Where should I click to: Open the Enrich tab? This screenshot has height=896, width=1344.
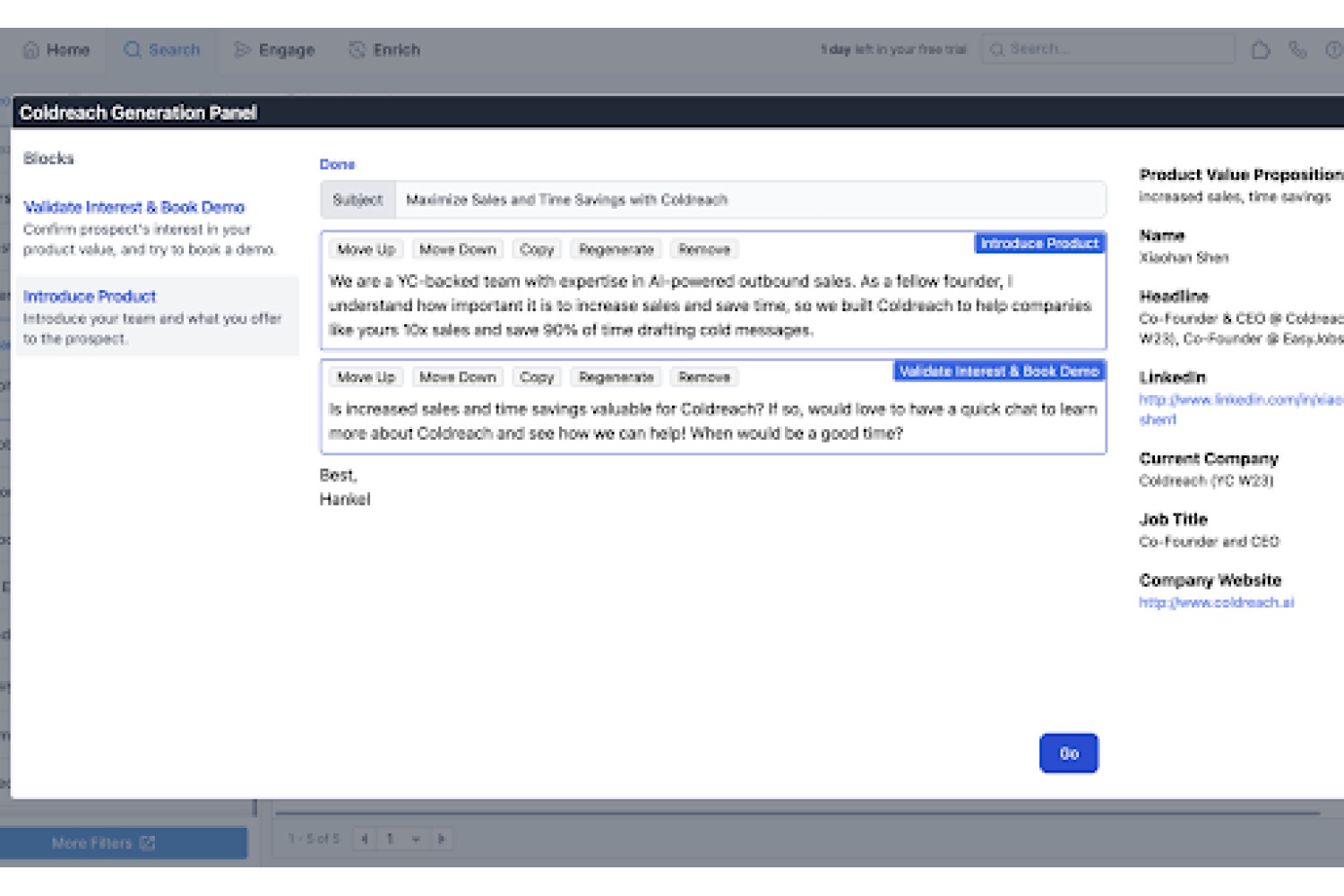click(x=384, y=50)
